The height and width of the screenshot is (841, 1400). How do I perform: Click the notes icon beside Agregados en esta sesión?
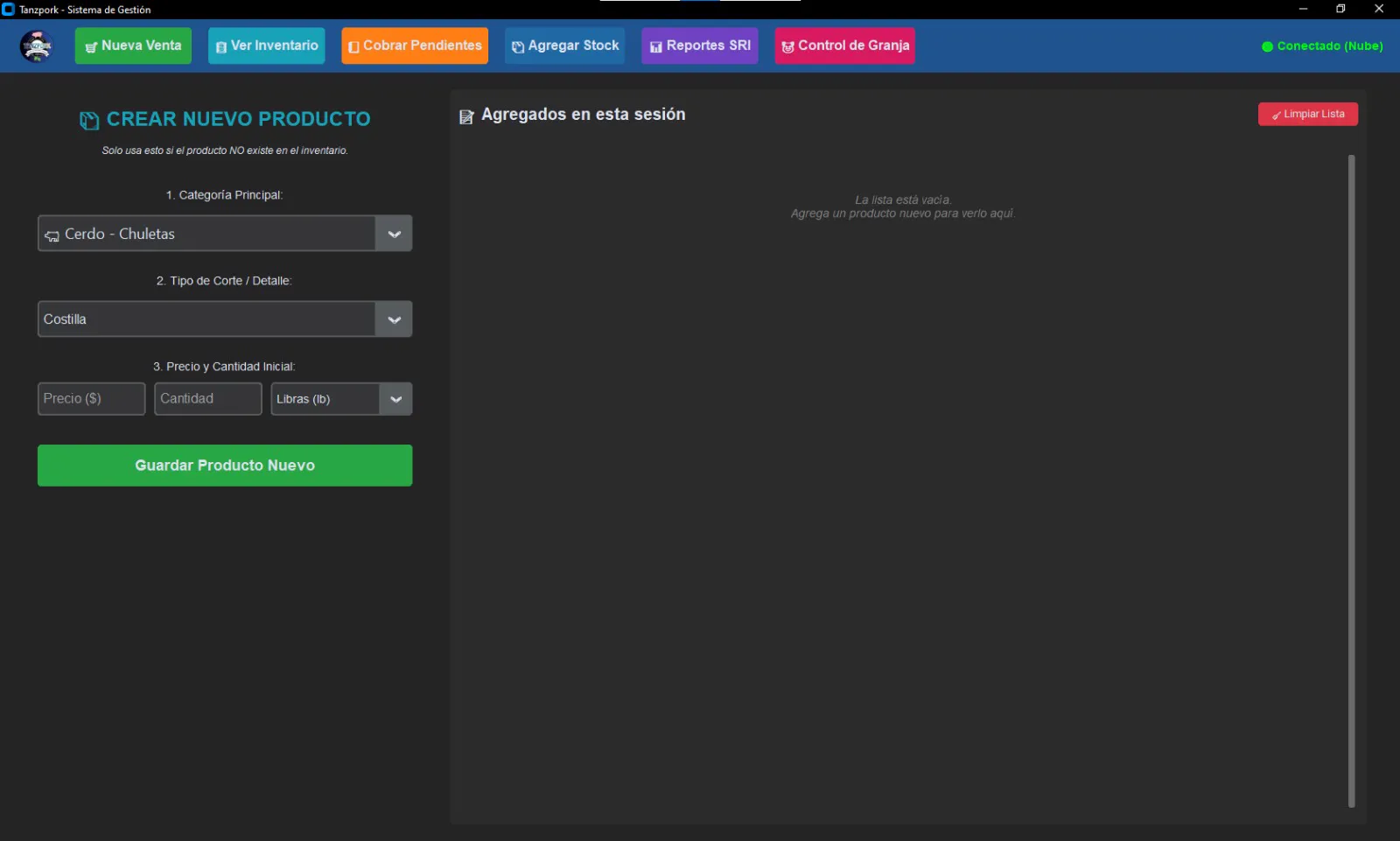[466, 116]
